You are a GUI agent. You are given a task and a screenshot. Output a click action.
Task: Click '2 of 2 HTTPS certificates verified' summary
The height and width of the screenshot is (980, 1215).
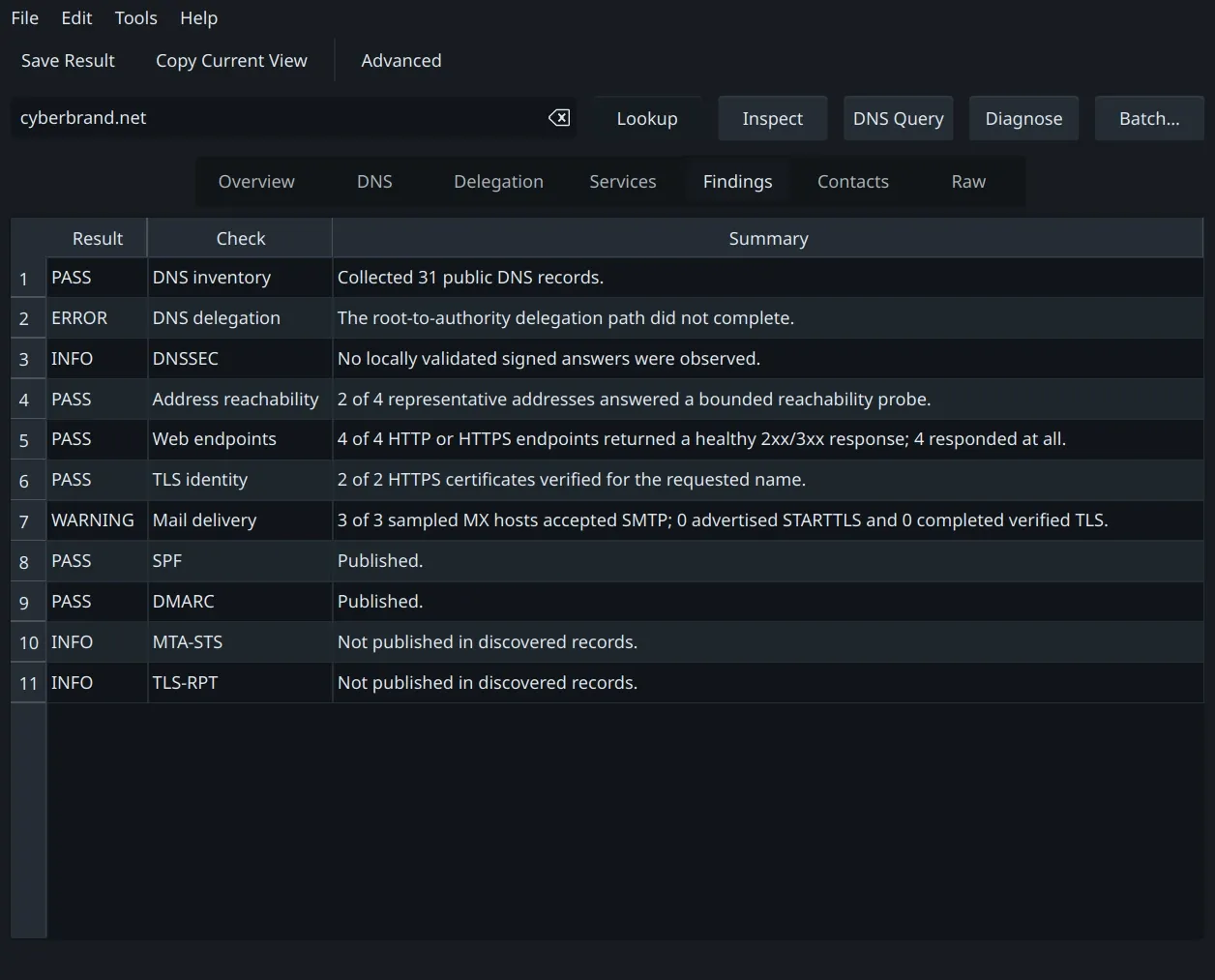768,480
